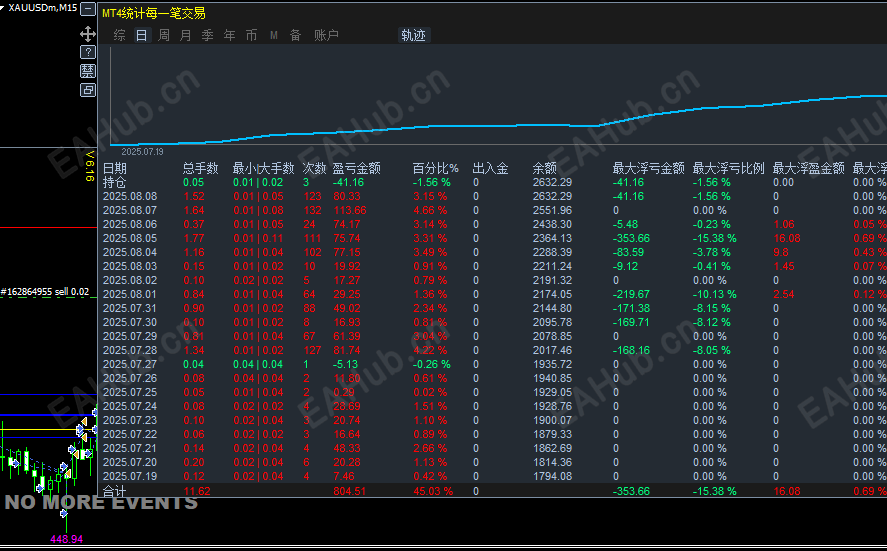Screen dimensions: 887x551
Task: Select the 2025.07.31 date row
Action: tap(492, 308)
